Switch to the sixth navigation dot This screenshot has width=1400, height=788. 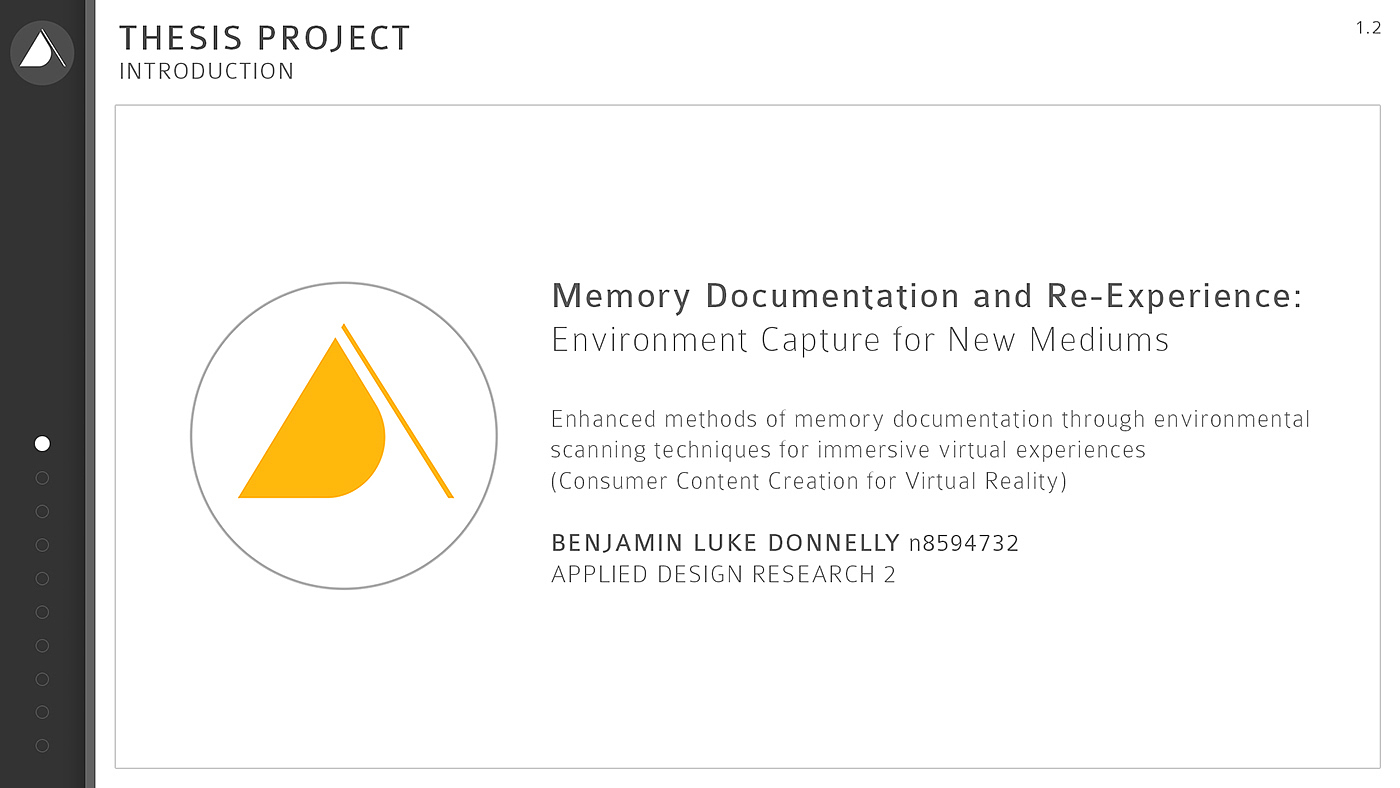tap(42, 612)
